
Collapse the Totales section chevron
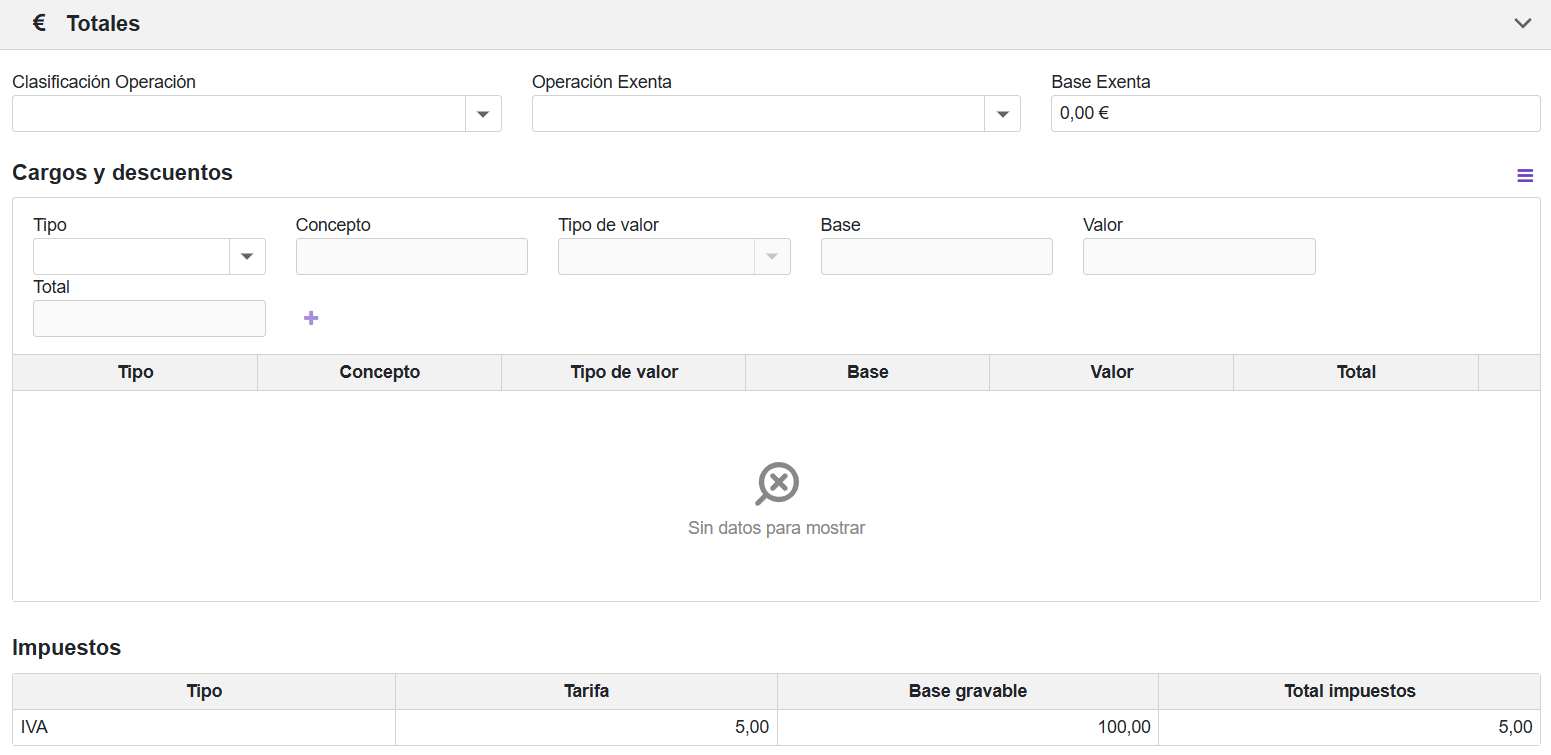(1522, 23)
